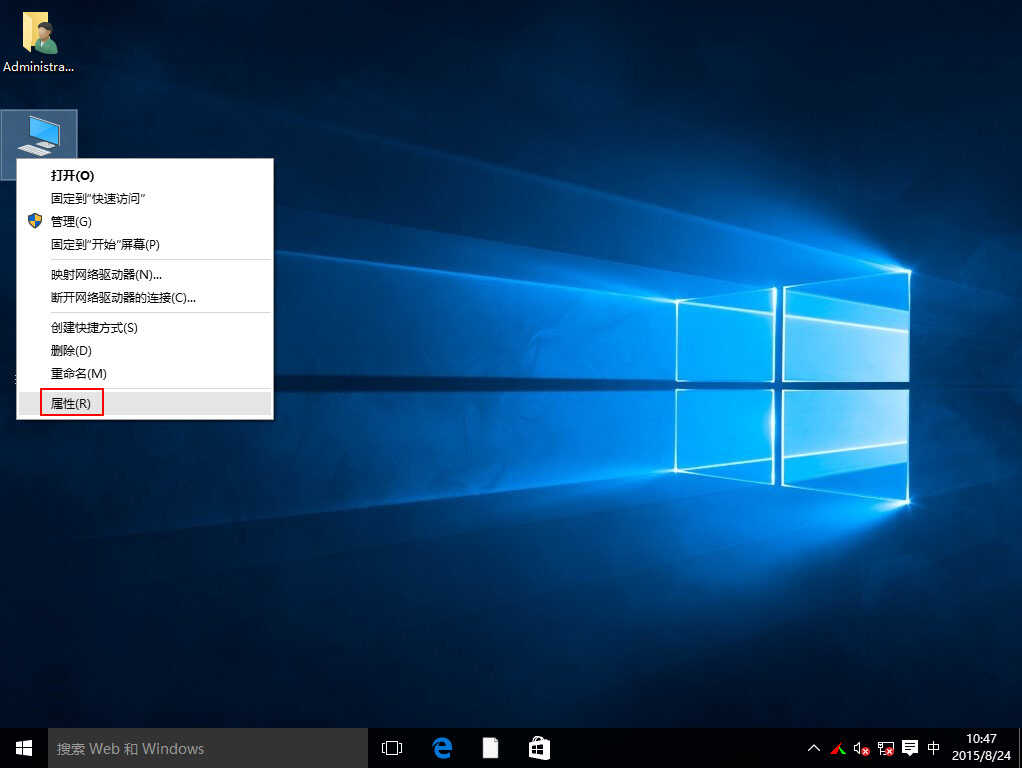Switch the Chinese 中 input method indicator
1022x768 pixels.
pos(934,748)
